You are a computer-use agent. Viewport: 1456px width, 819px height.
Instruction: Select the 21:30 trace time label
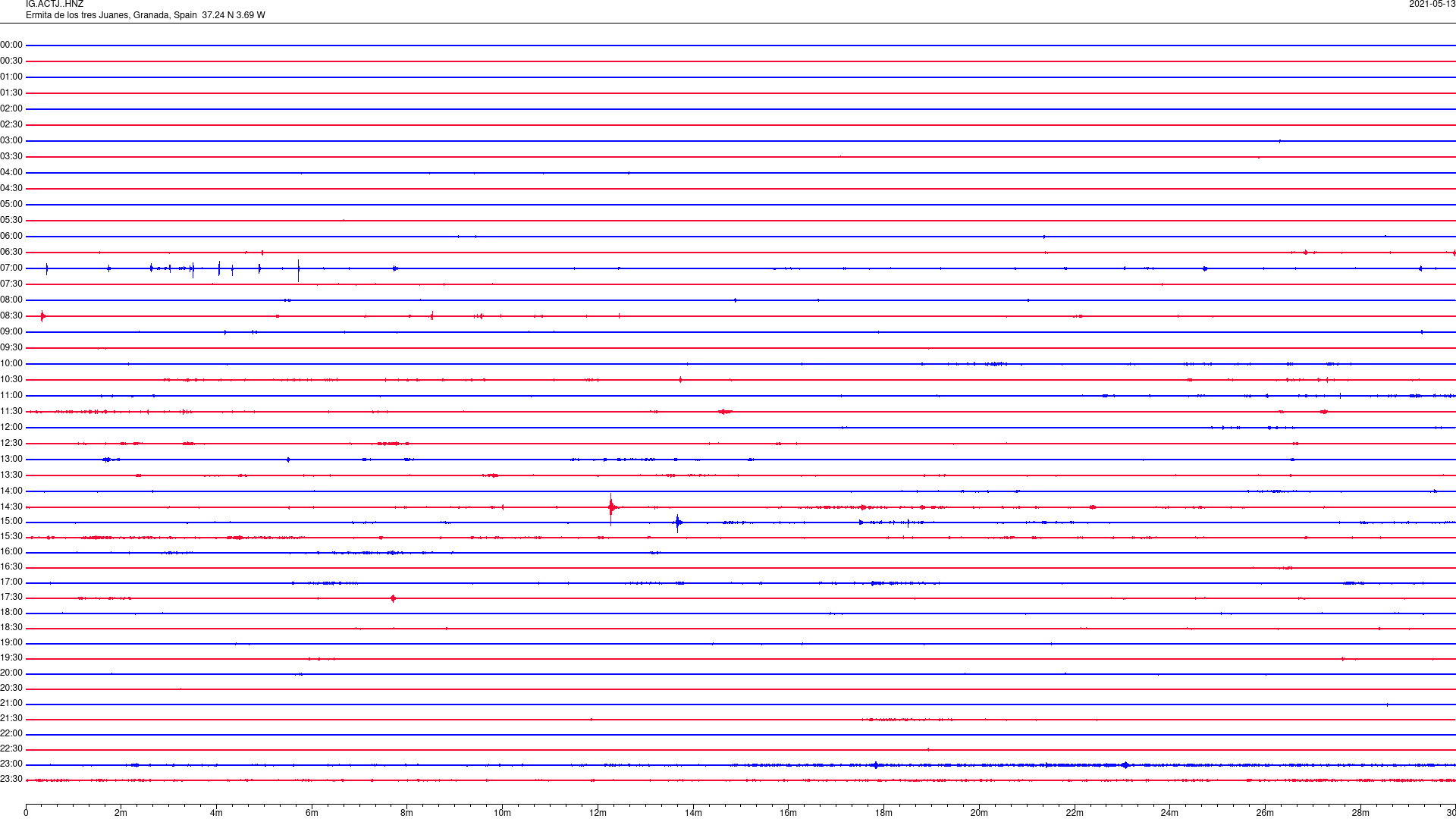[11, 719]
